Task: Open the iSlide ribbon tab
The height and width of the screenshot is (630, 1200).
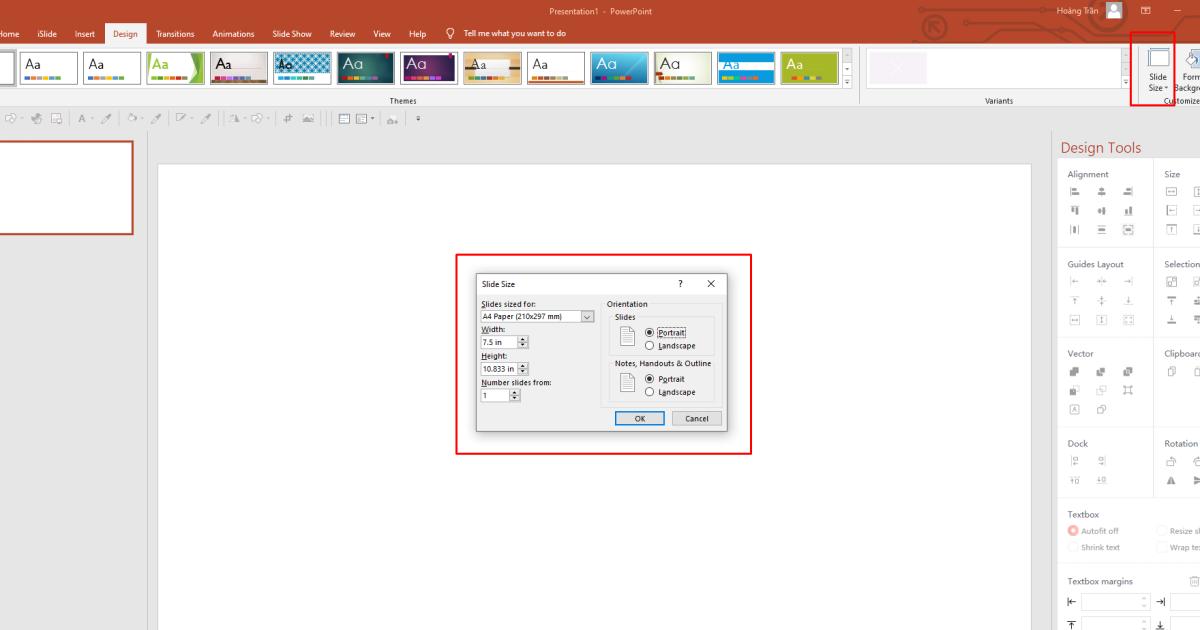Action: tap(46, 33)
